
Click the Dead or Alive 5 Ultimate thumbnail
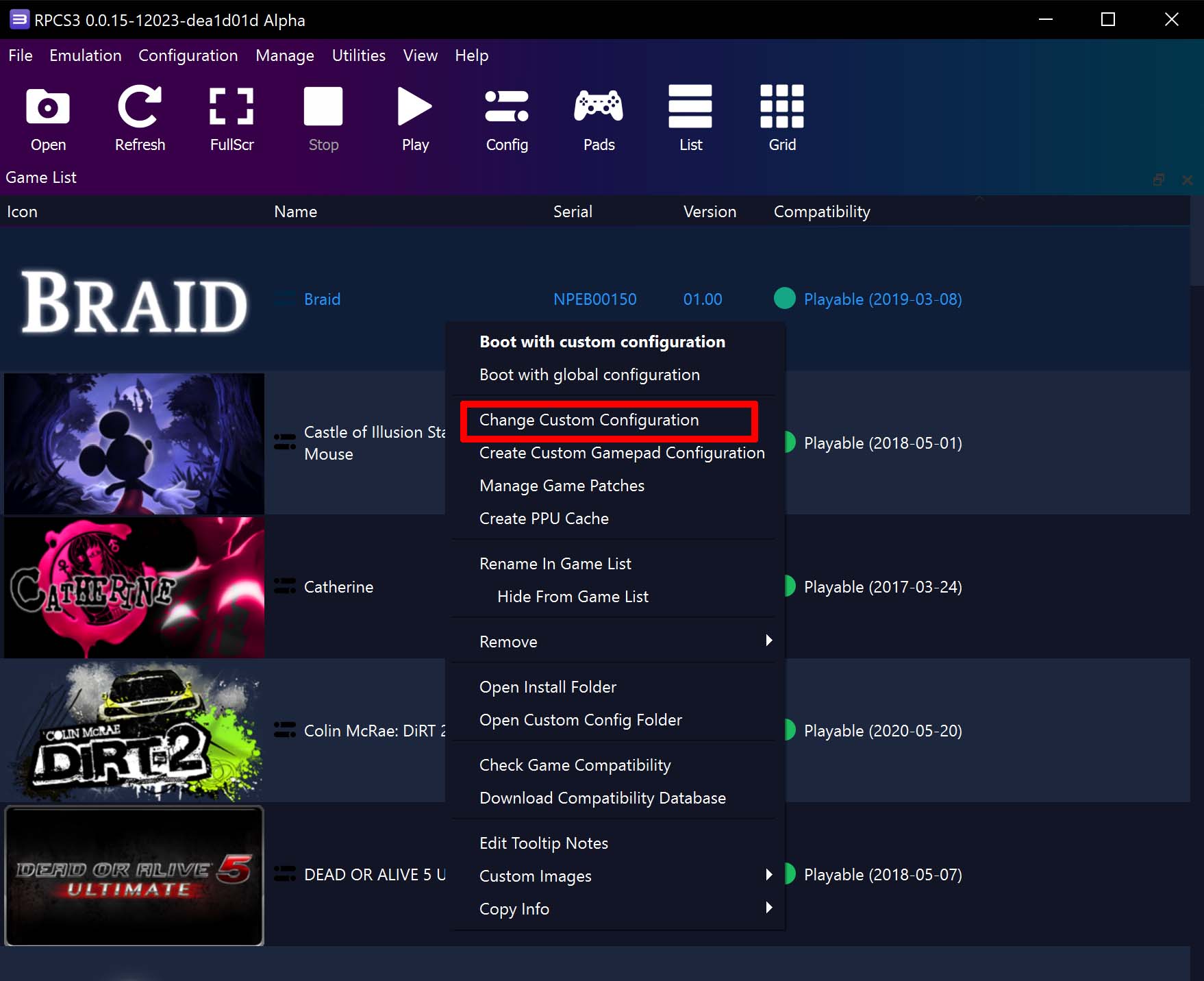tap(134, 876)
